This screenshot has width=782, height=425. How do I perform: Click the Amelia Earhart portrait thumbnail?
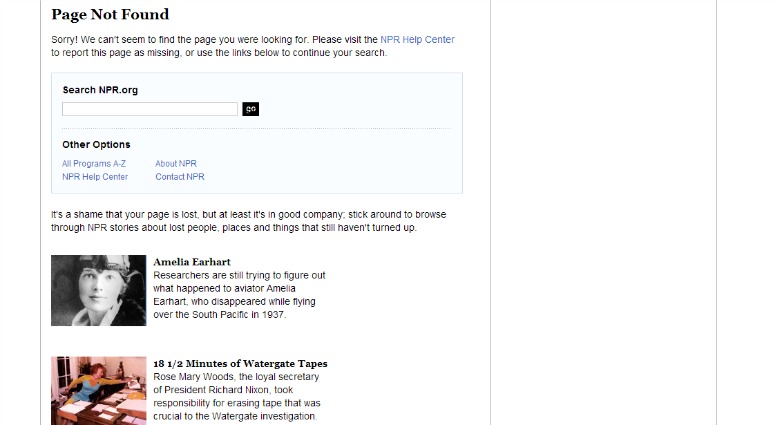[99, 290]
